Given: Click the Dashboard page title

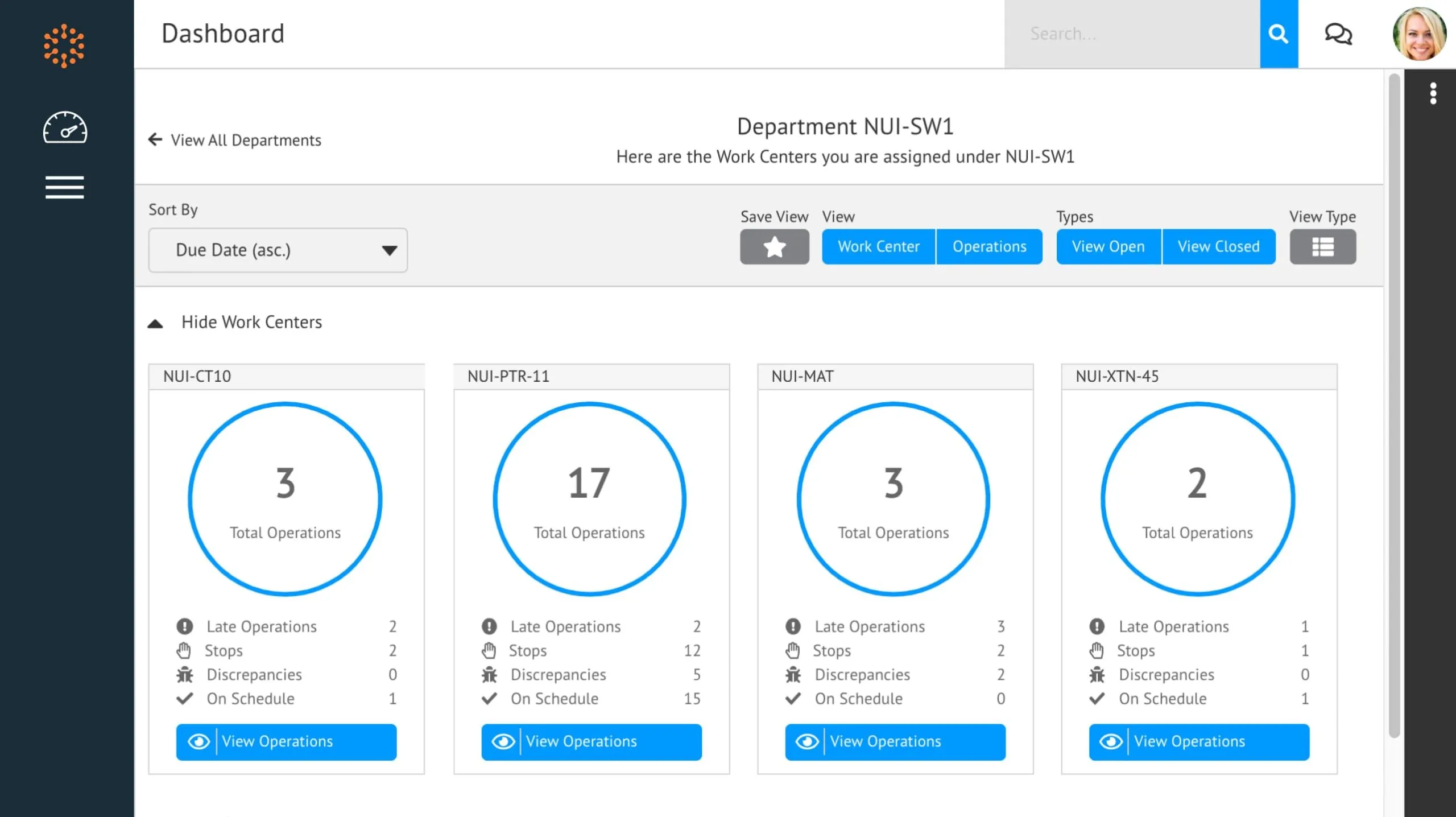Looking at the screenshot, I should point(223,34).
